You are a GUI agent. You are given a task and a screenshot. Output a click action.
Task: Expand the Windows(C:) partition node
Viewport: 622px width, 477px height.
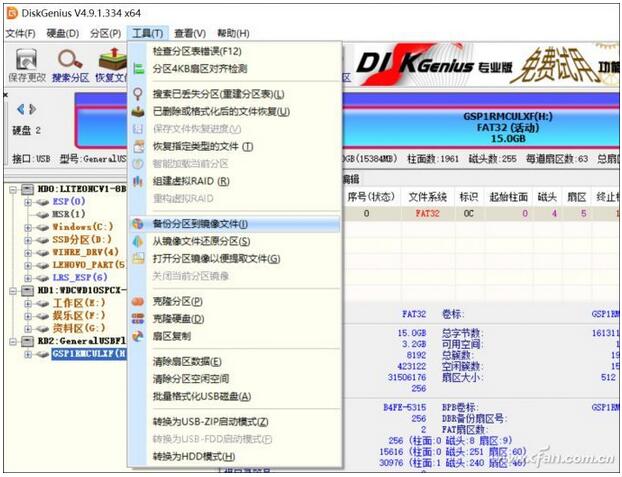[x=28, y=227]
